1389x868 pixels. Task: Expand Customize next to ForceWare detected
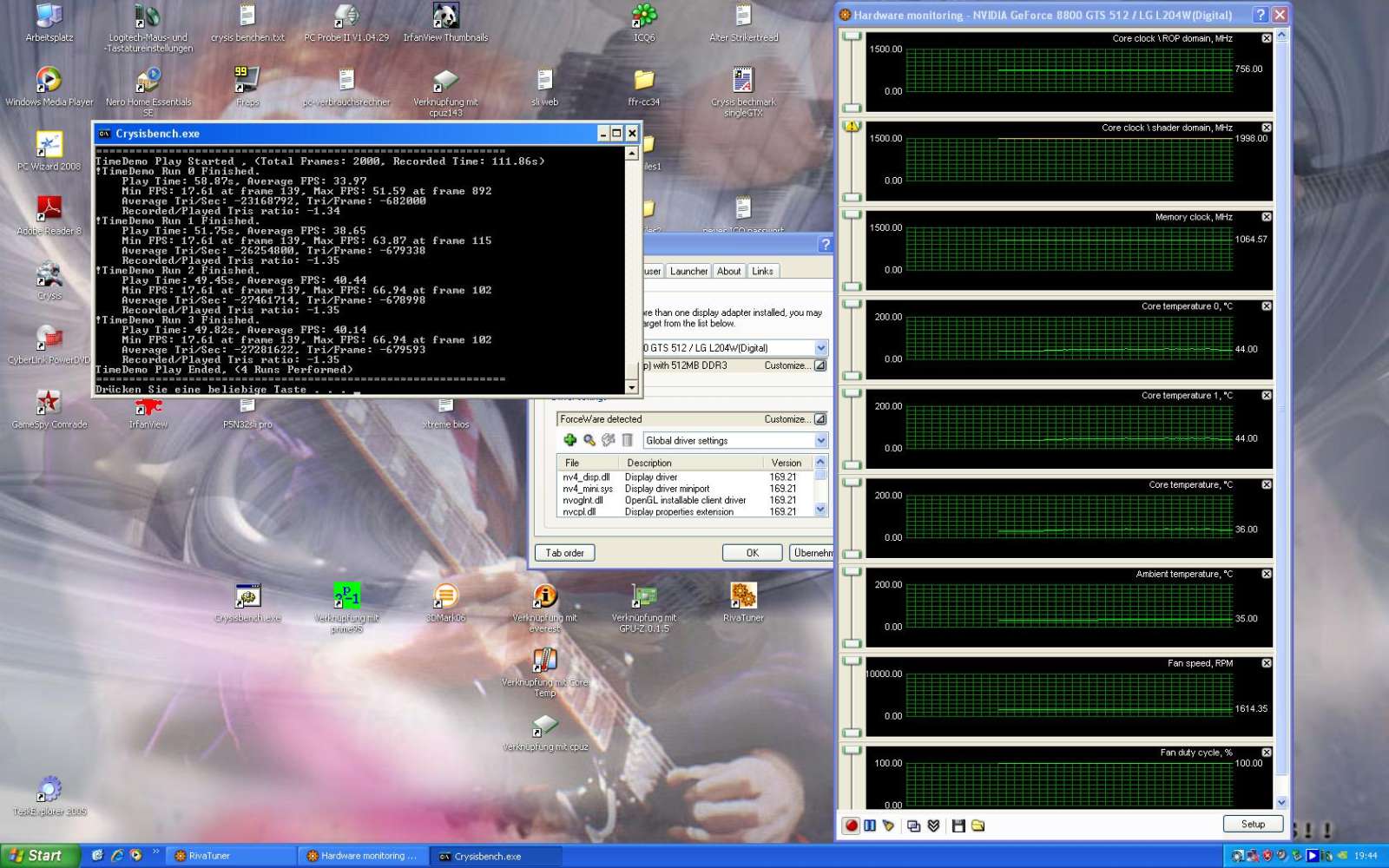click(x=820, y=419)
